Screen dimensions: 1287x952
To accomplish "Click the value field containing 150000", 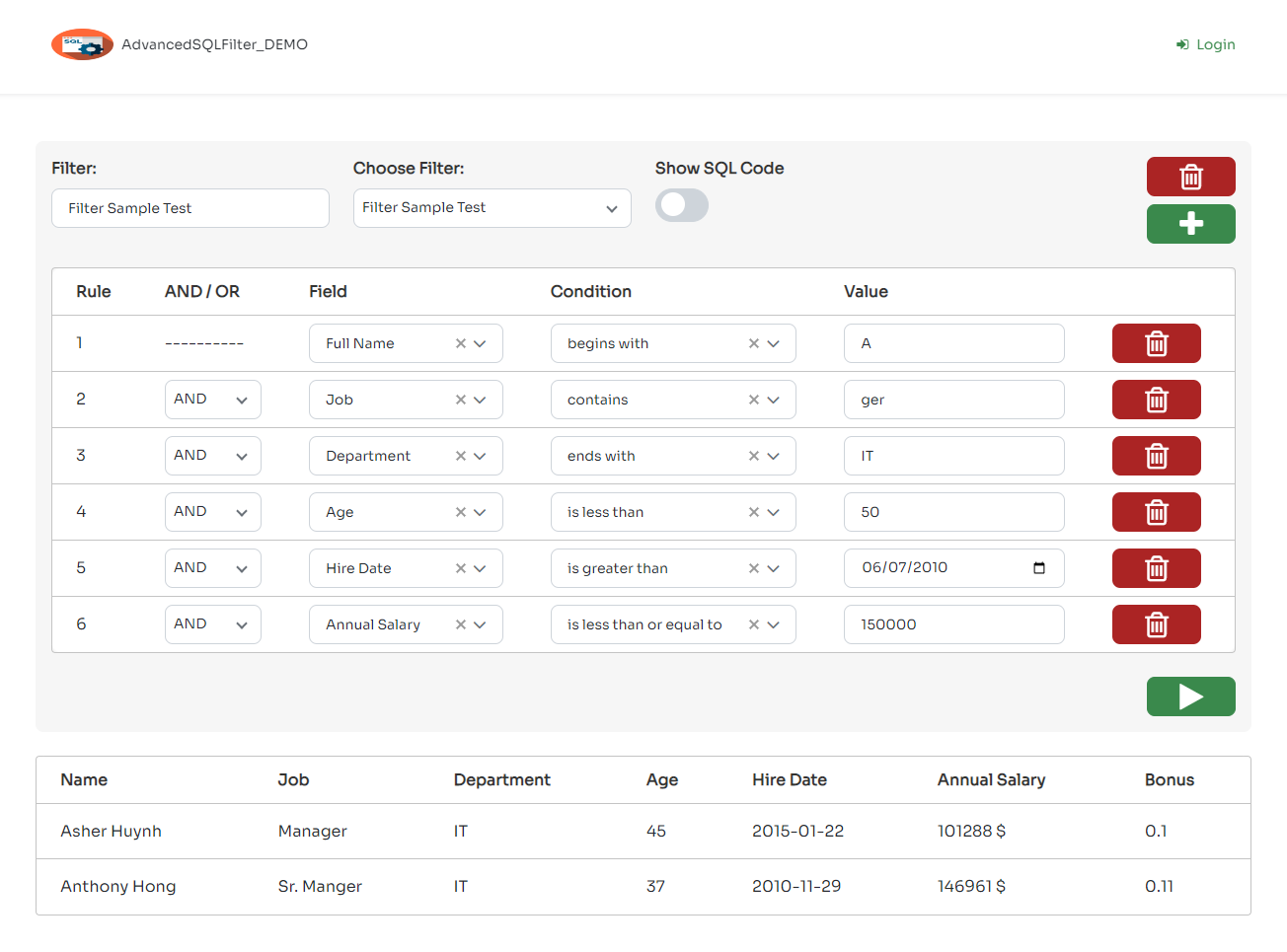I will [x=954, y=624].
